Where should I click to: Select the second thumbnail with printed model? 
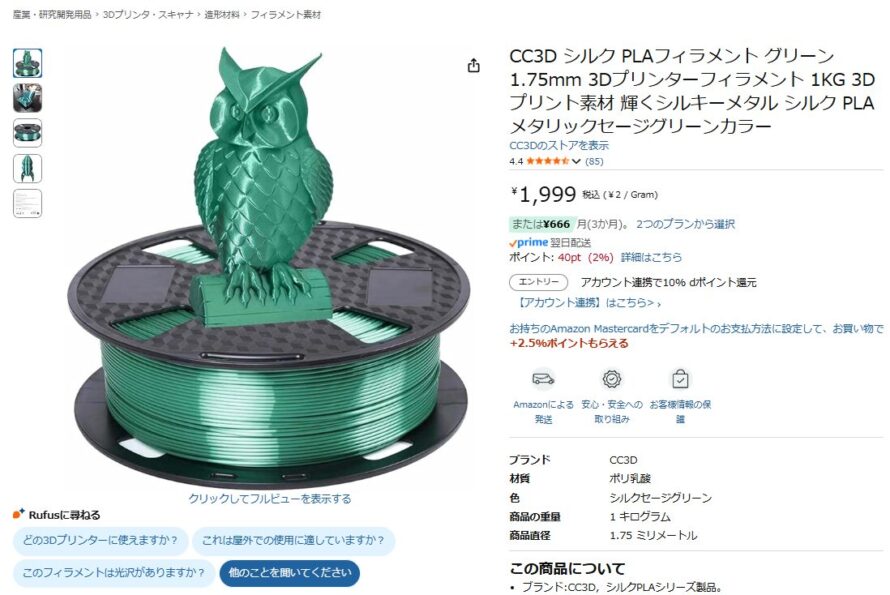click(27, 98)
